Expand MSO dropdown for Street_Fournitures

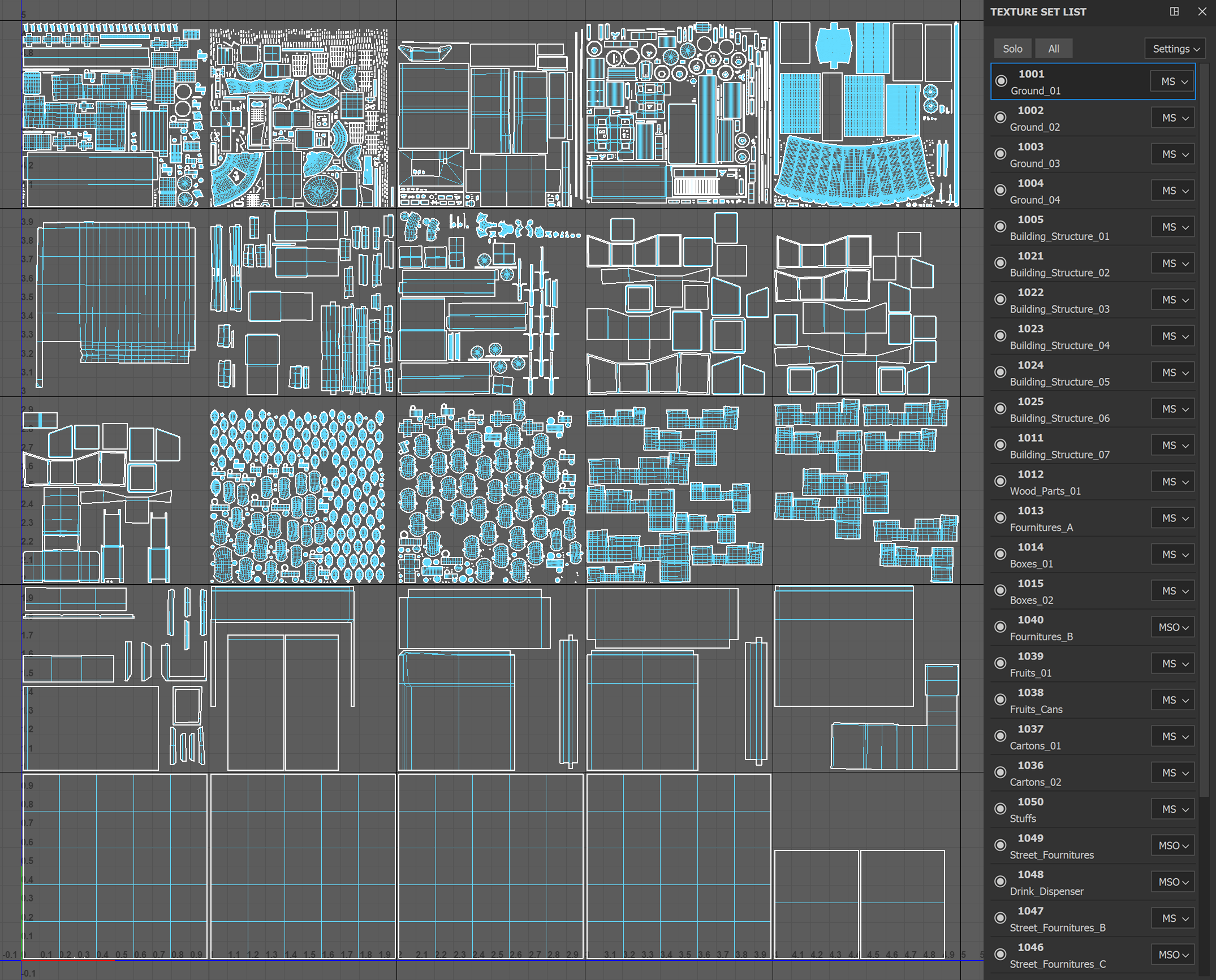pyautogui.click(x=1174, y=846)
